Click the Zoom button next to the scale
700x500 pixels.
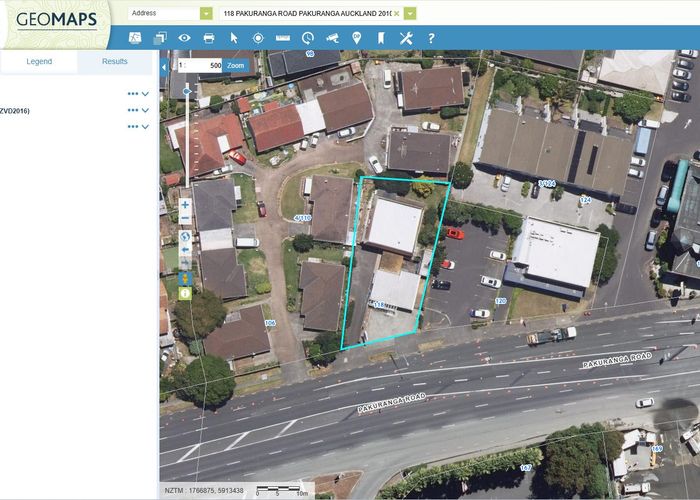click(235, 65)
